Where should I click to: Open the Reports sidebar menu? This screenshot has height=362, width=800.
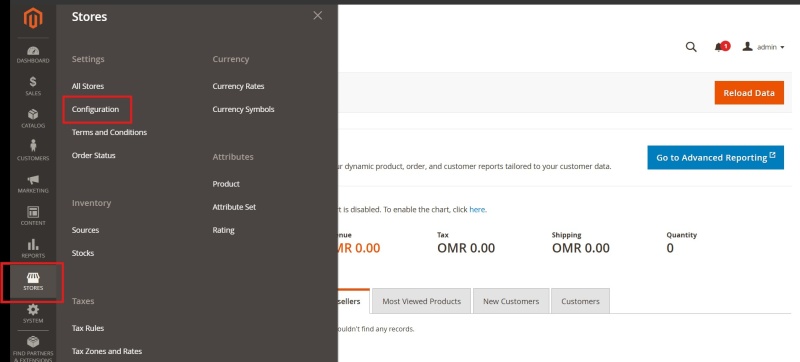click(33, 249)
